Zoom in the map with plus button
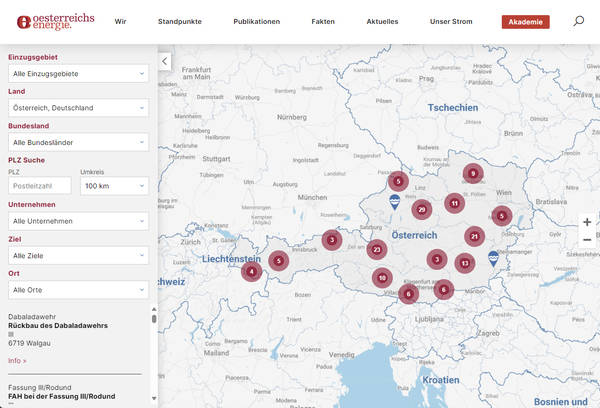Screen dimensions: 600x408 [587, 222]
